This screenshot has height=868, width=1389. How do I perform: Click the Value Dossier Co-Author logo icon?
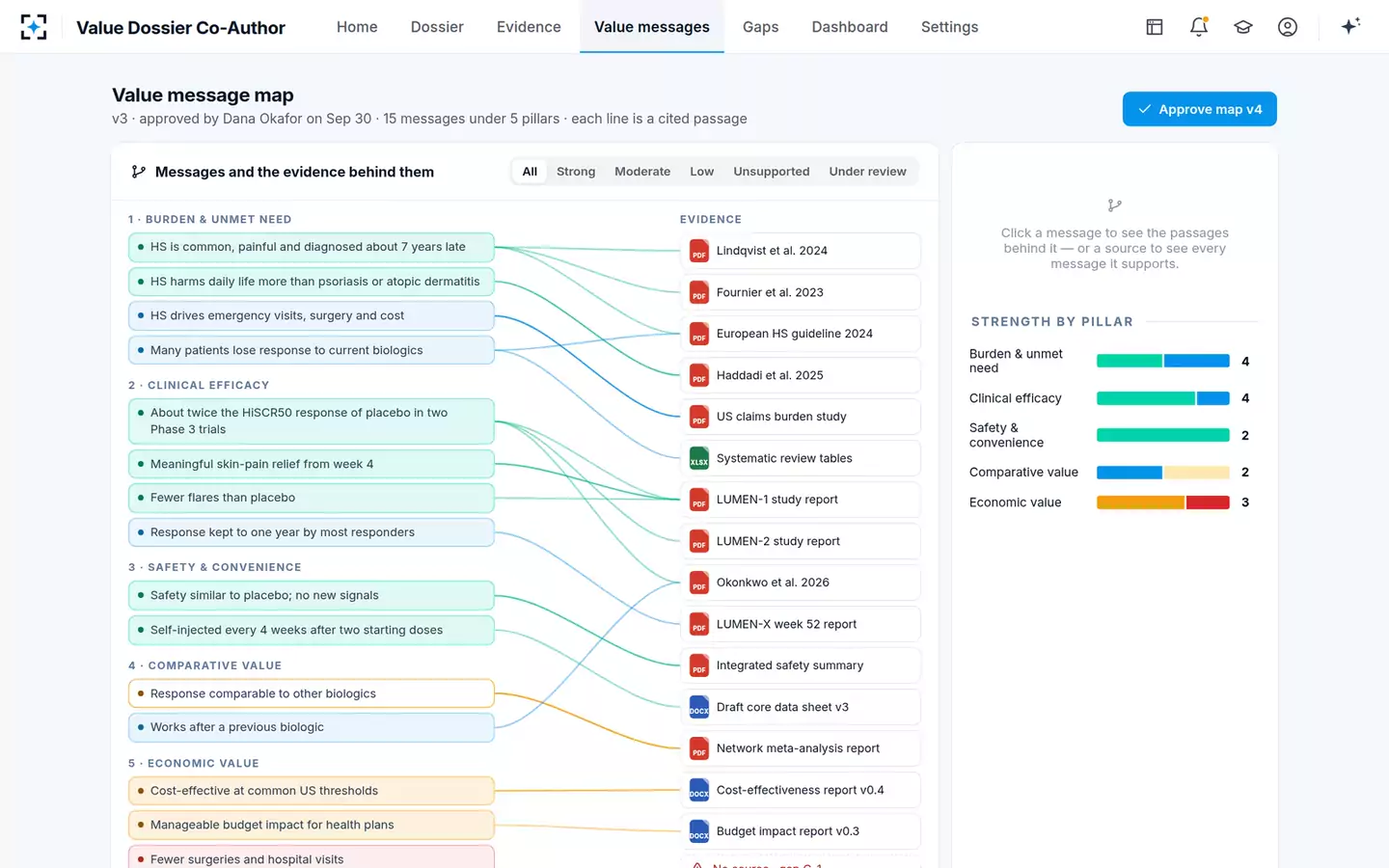(34, 27)
